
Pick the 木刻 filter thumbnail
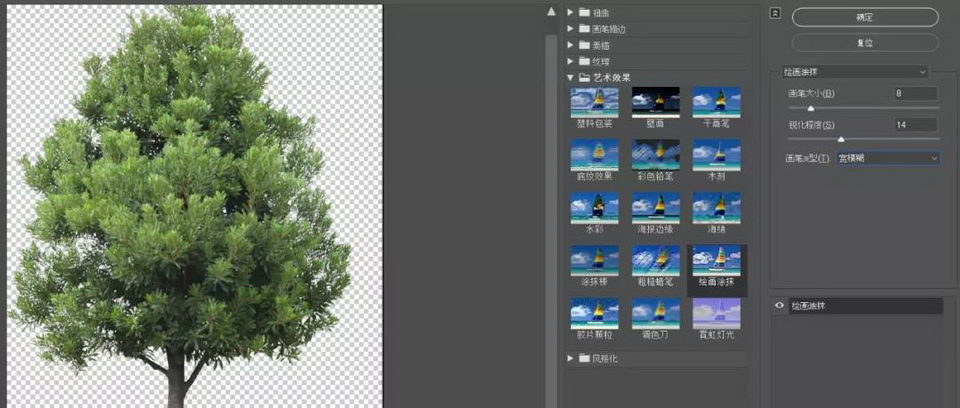coord(716,154)
